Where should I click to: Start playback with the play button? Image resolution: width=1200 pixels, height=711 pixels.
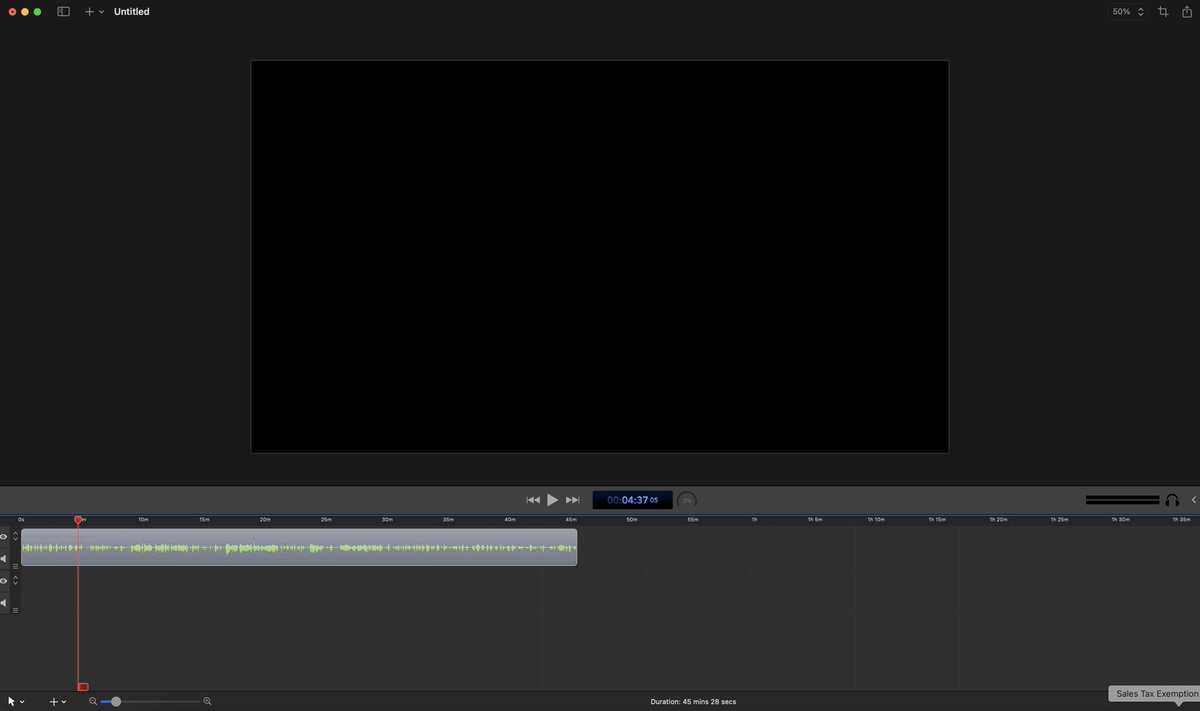(553, 500)
